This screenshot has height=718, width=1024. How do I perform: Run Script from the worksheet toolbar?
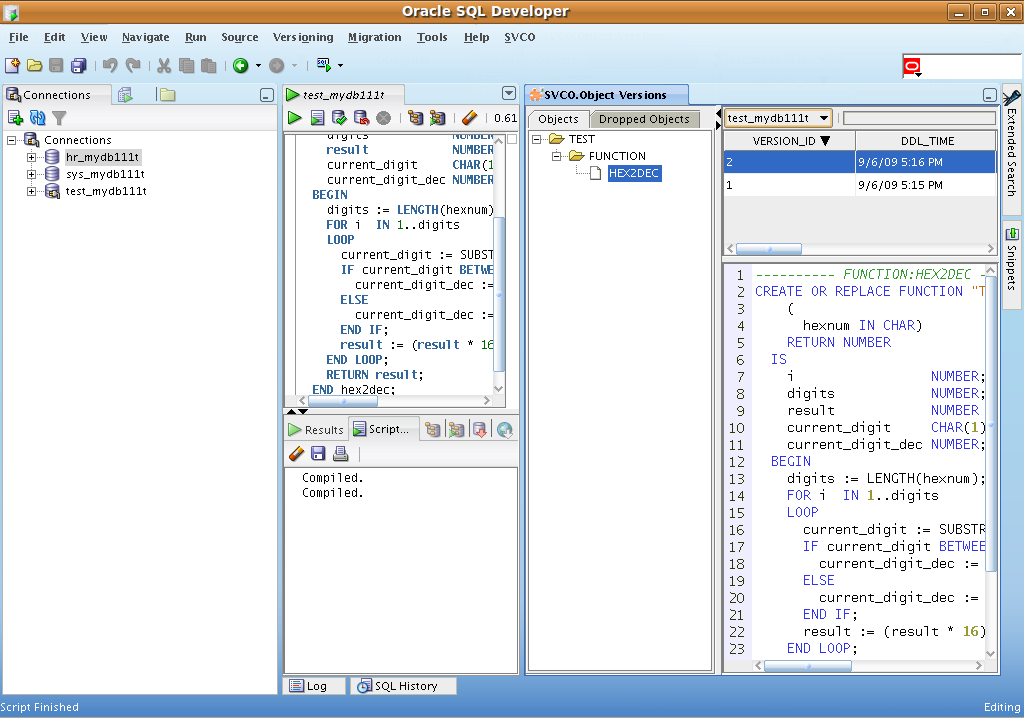[316, 118]
